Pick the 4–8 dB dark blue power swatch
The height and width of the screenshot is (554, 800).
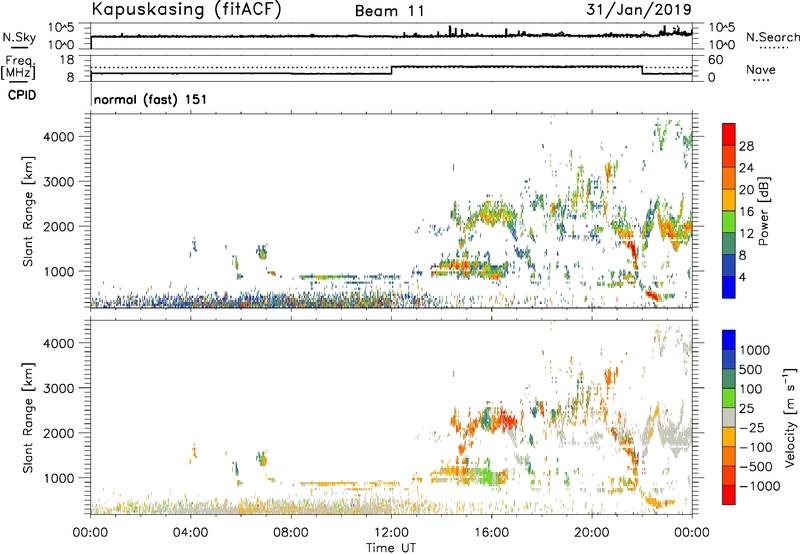[x=729, y=265]
